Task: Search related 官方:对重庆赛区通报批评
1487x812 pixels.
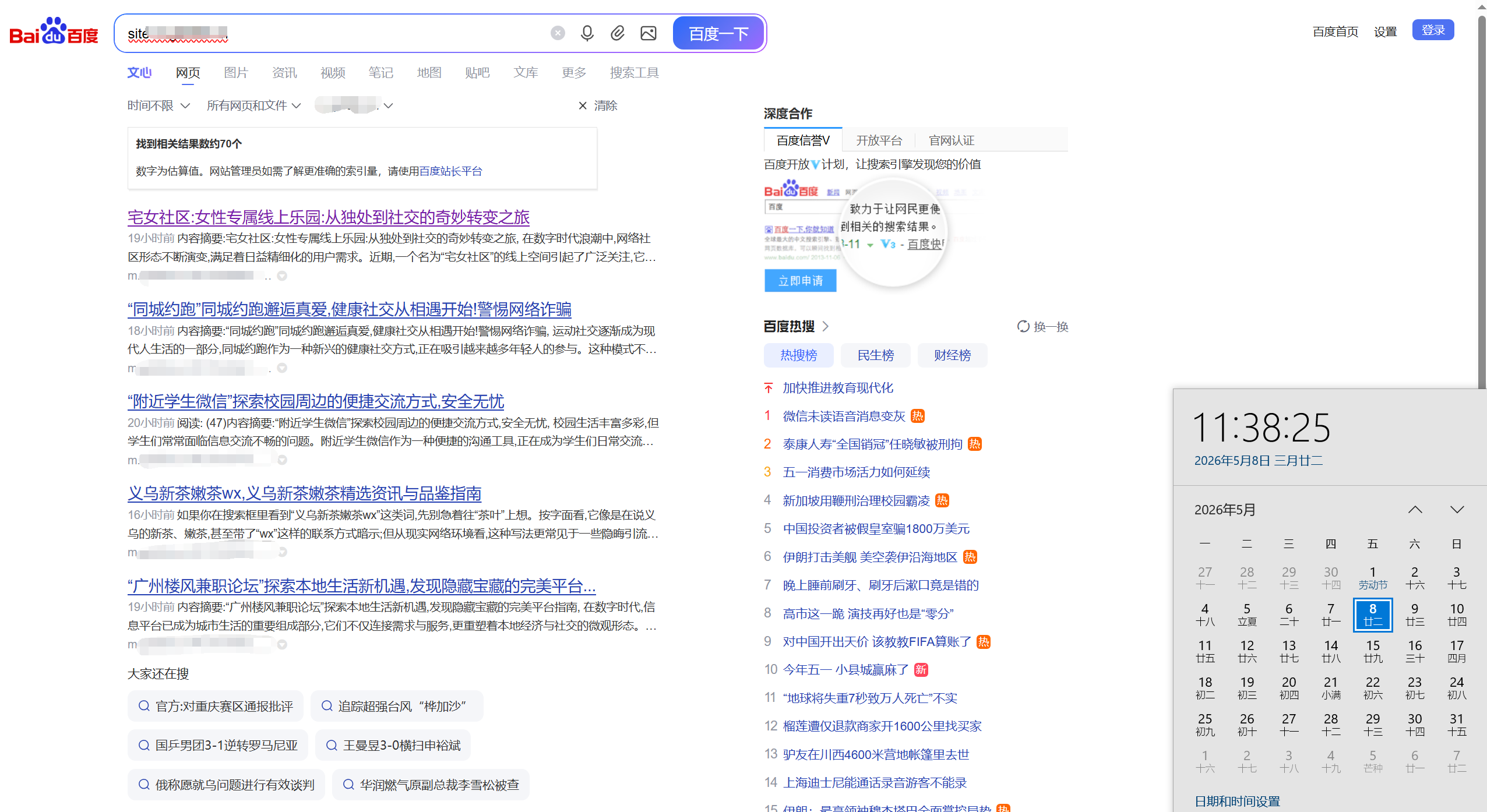Action: coord(216,706)
